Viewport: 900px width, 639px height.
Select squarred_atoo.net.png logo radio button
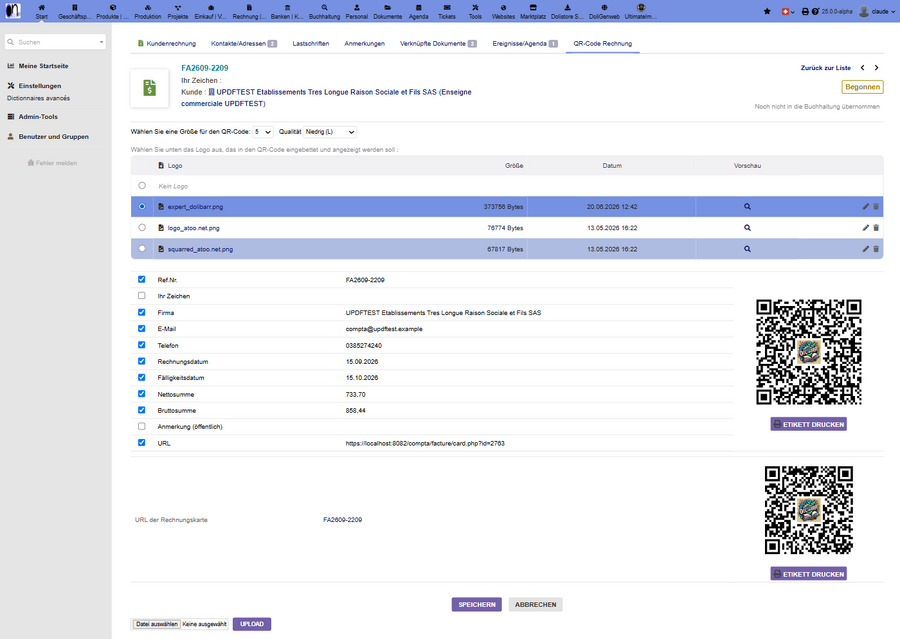pos(142,249)
